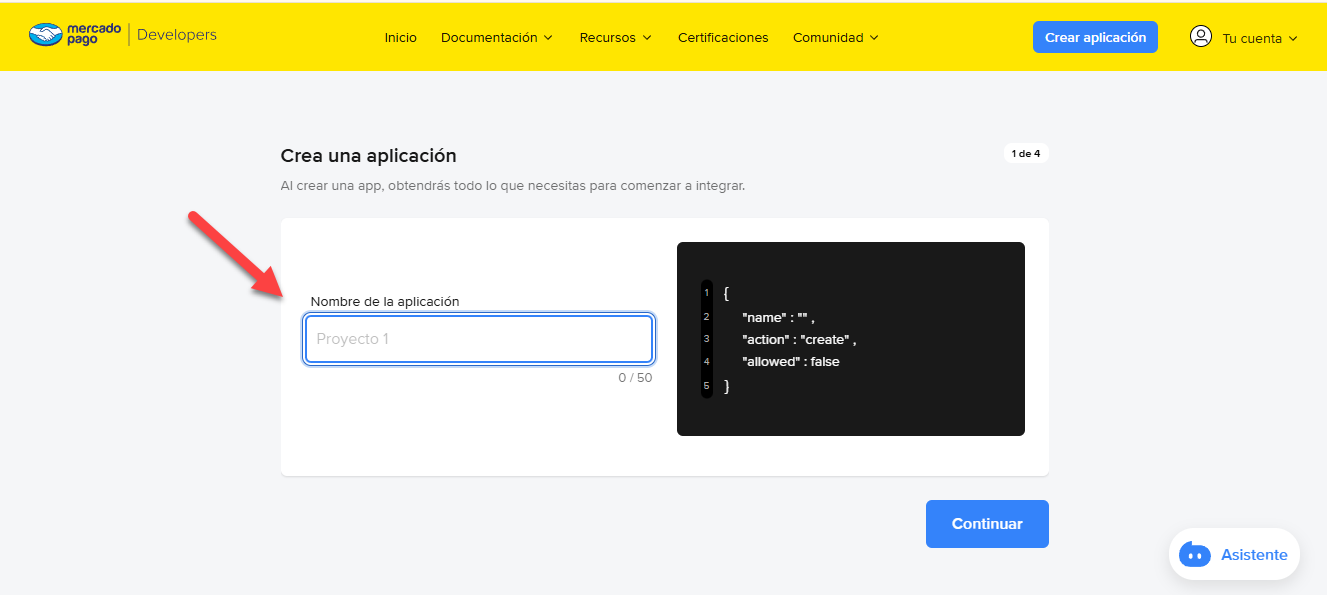The width and height of the screenshot is (1327, 595).
Task: Click the Tu cuenta label
Action: 1251,39
